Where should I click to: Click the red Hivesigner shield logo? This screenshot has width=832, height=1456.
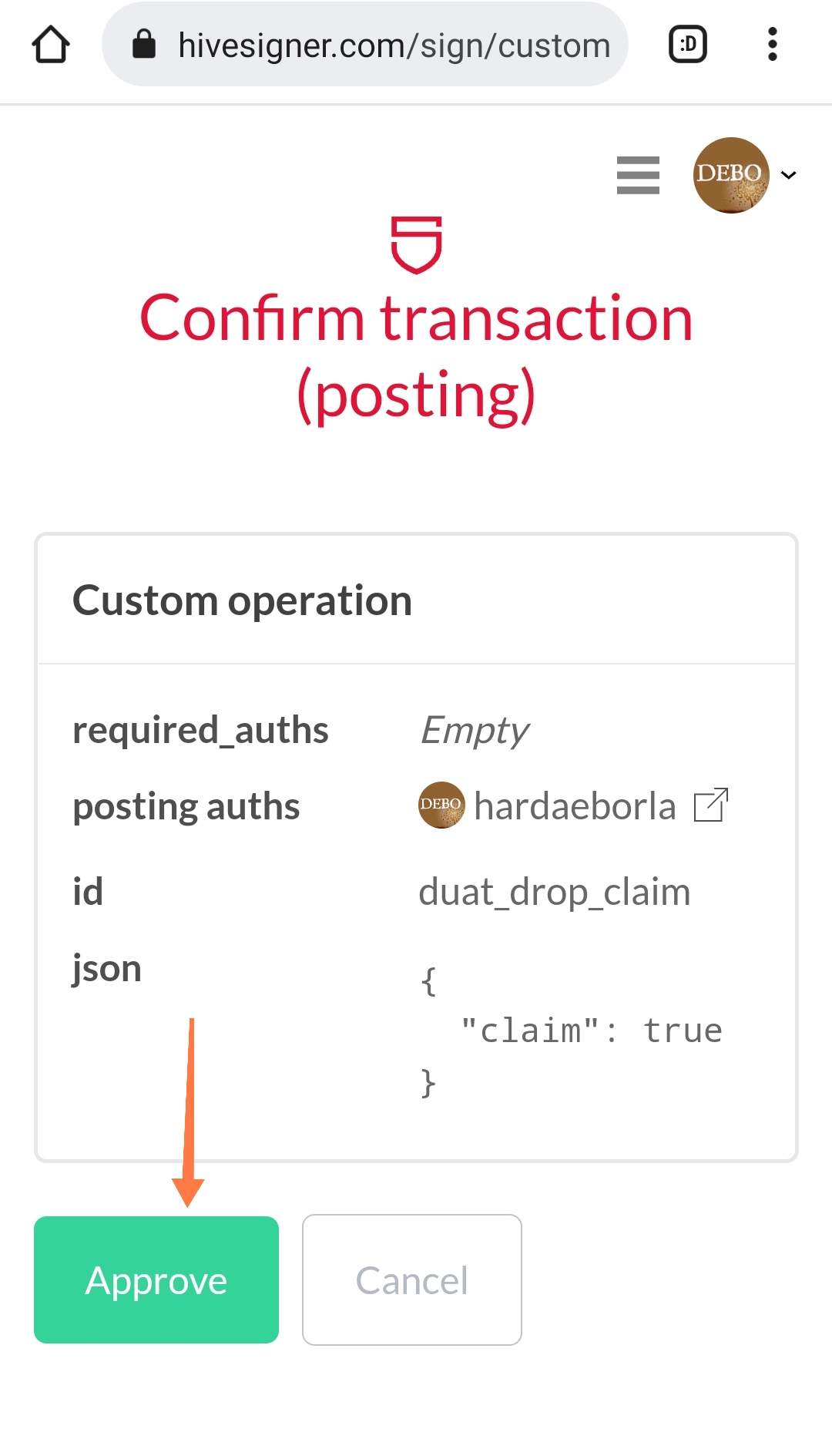(x=416, y=244)
